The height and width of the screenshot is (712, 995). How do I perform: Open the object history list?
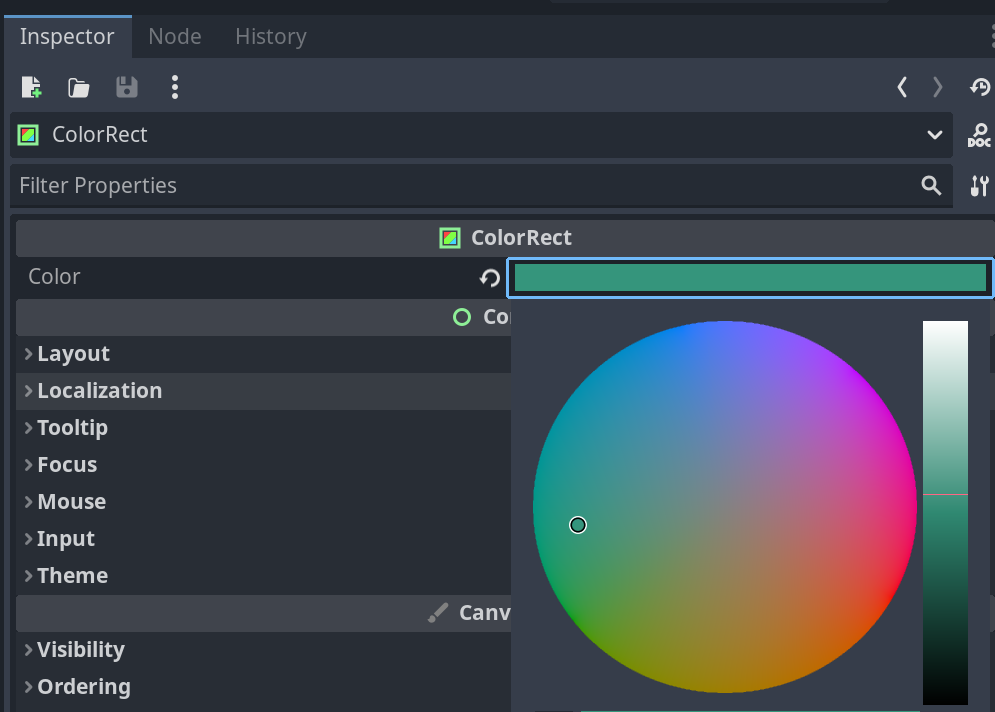pos(979,88)
